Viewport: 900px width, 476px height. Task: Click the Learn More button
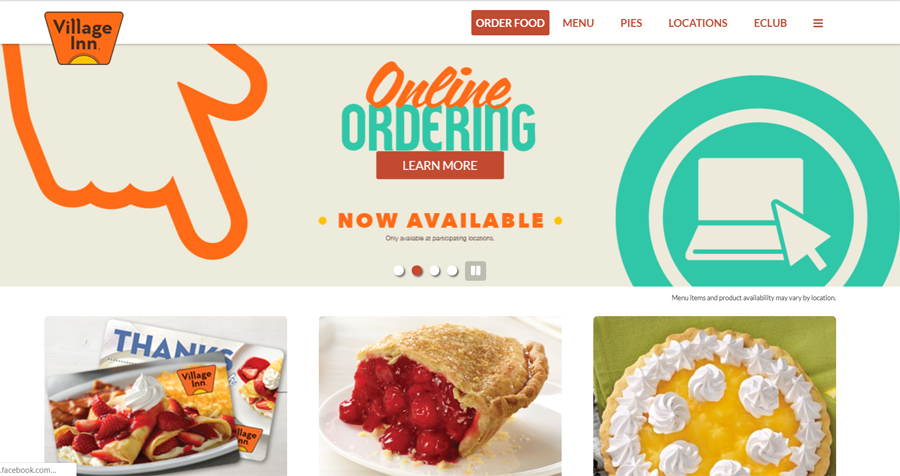click(x=440, y=165)
